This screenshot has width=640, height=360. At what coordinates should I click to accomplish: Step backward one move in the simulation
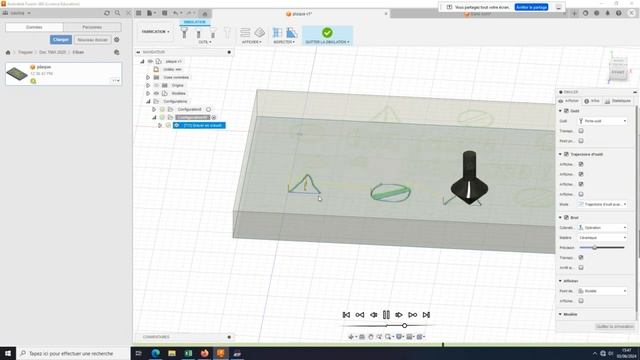click(373, 315)
